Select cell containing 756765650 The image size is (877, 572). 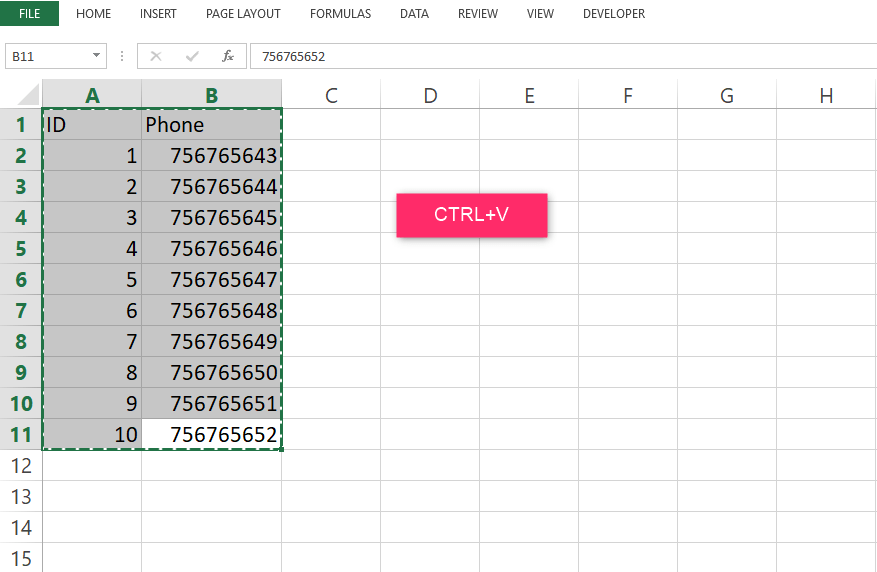211,372
